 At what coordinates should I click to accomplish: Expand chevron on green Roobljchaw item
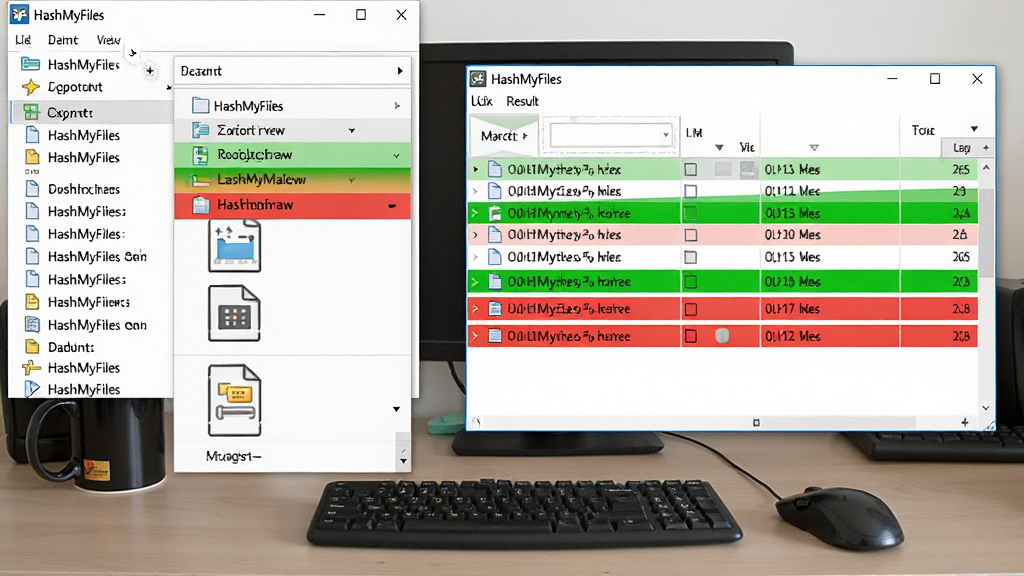396,155
